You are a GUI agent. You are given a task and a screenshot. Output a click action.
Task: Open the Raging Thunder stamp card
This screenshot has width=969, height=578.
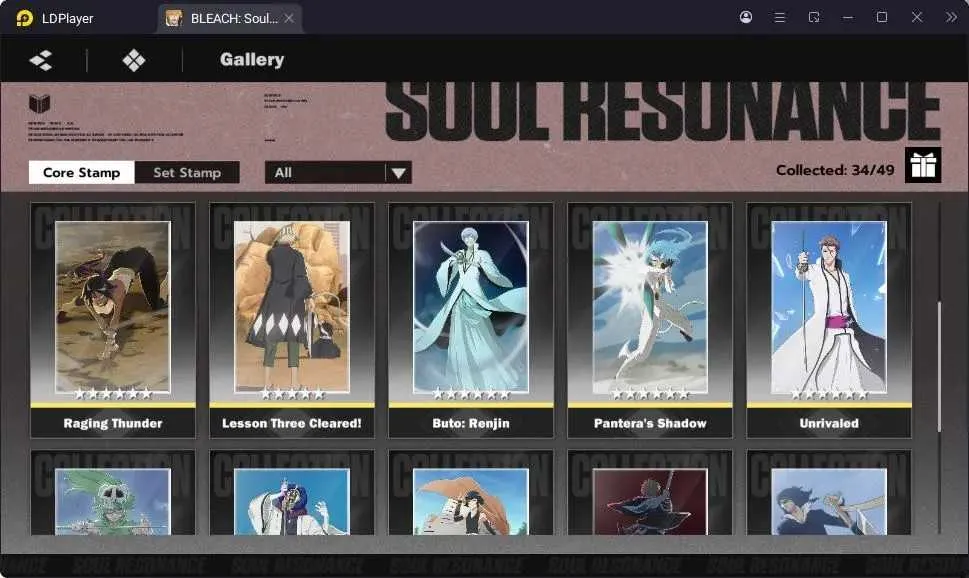pyautogui.click(x=113, y=320)
